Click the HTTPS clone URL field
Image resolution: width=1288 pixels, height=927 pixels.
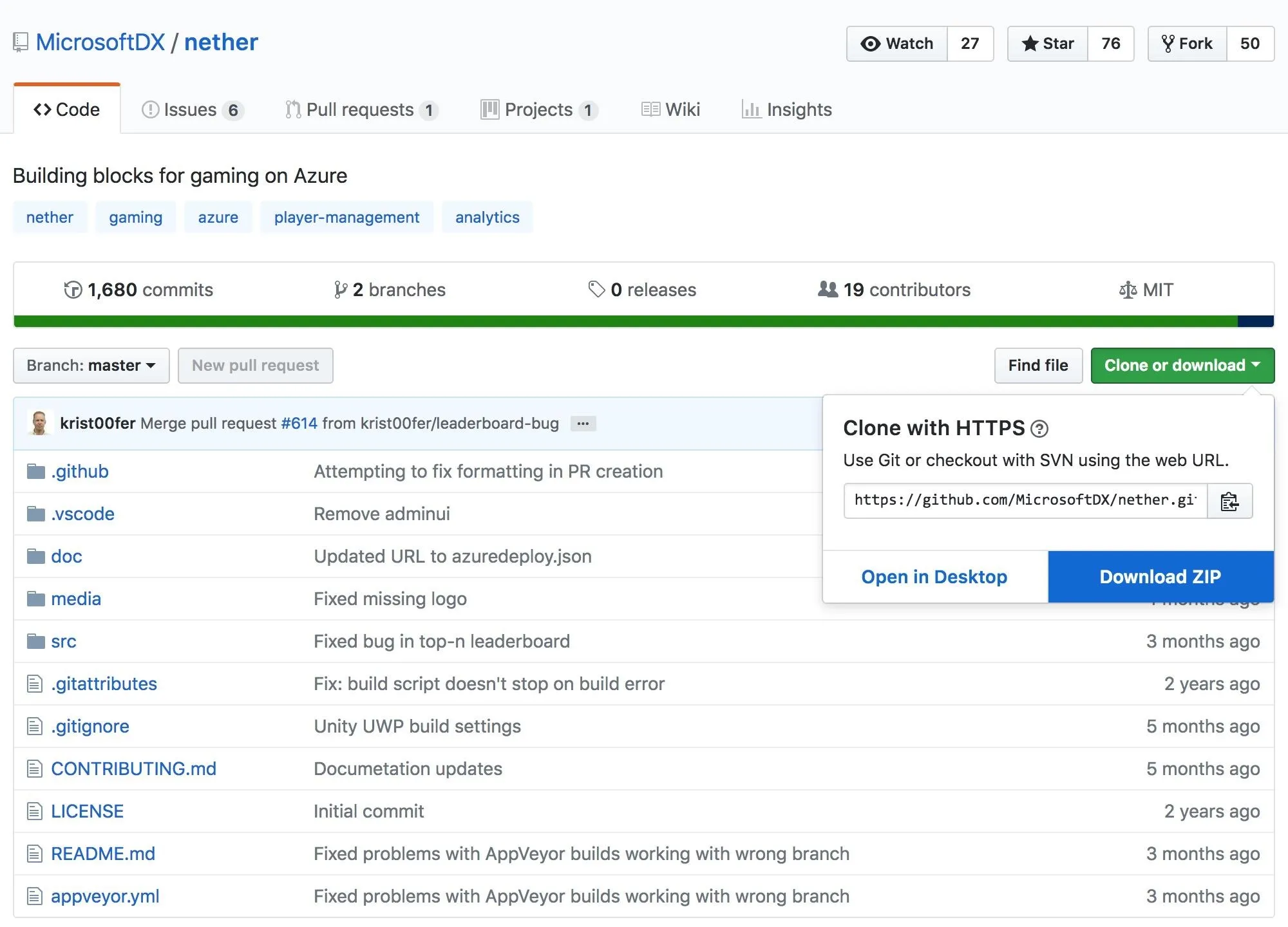click(1026, 501)
